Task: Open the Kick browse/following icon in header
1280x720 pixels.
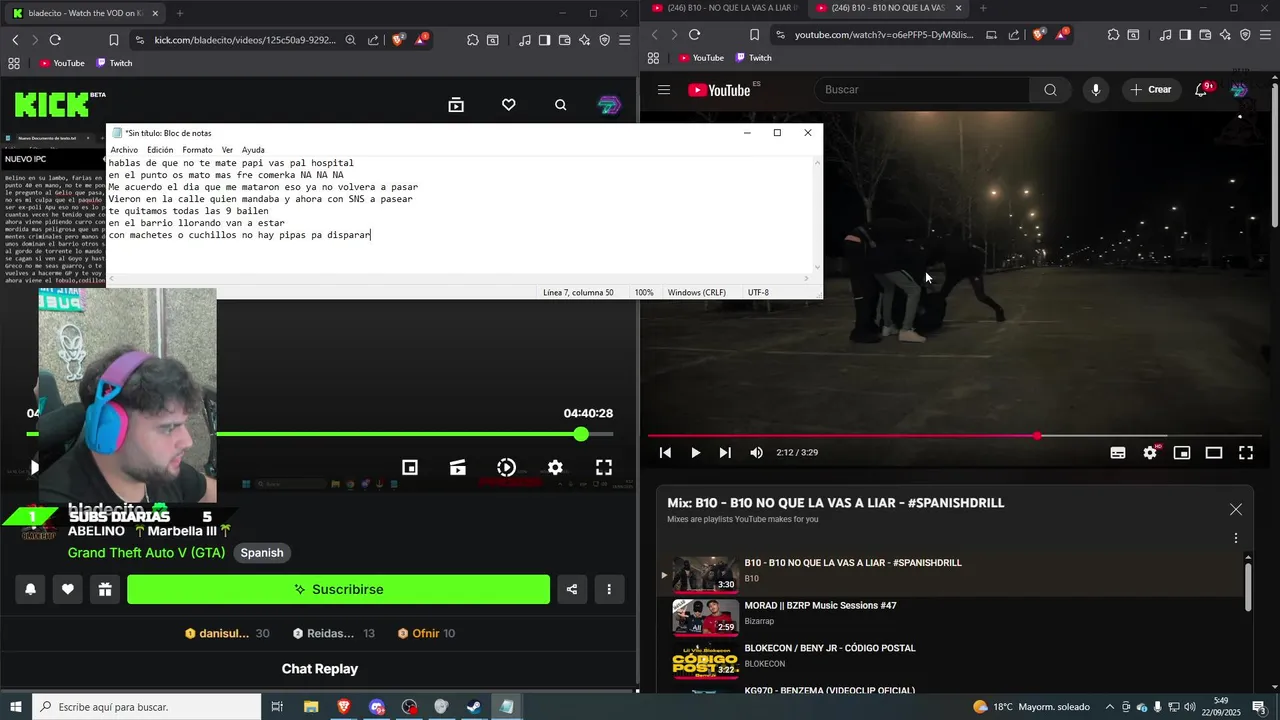Action: [456, 105]
